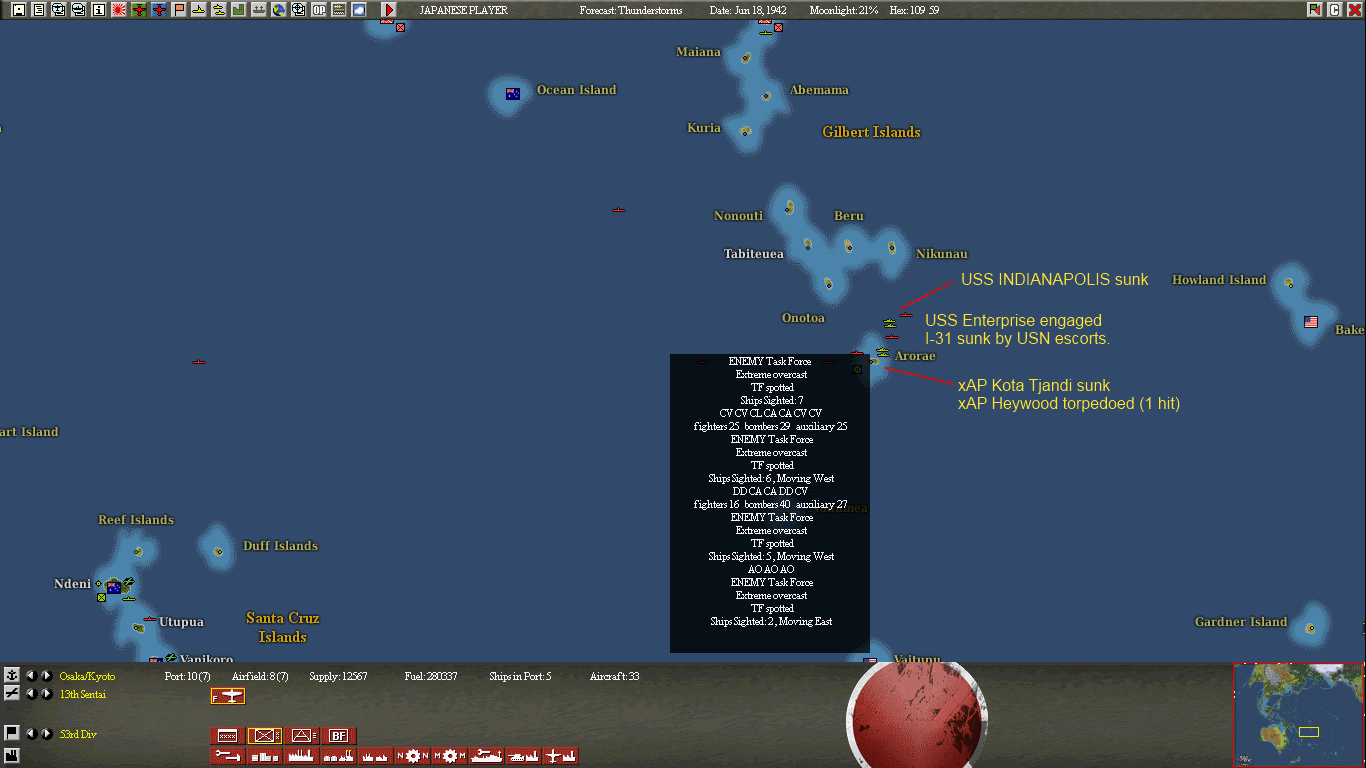
Task: Go to previous air unit before 13th Sentai
Action: [x=30, y=693]
